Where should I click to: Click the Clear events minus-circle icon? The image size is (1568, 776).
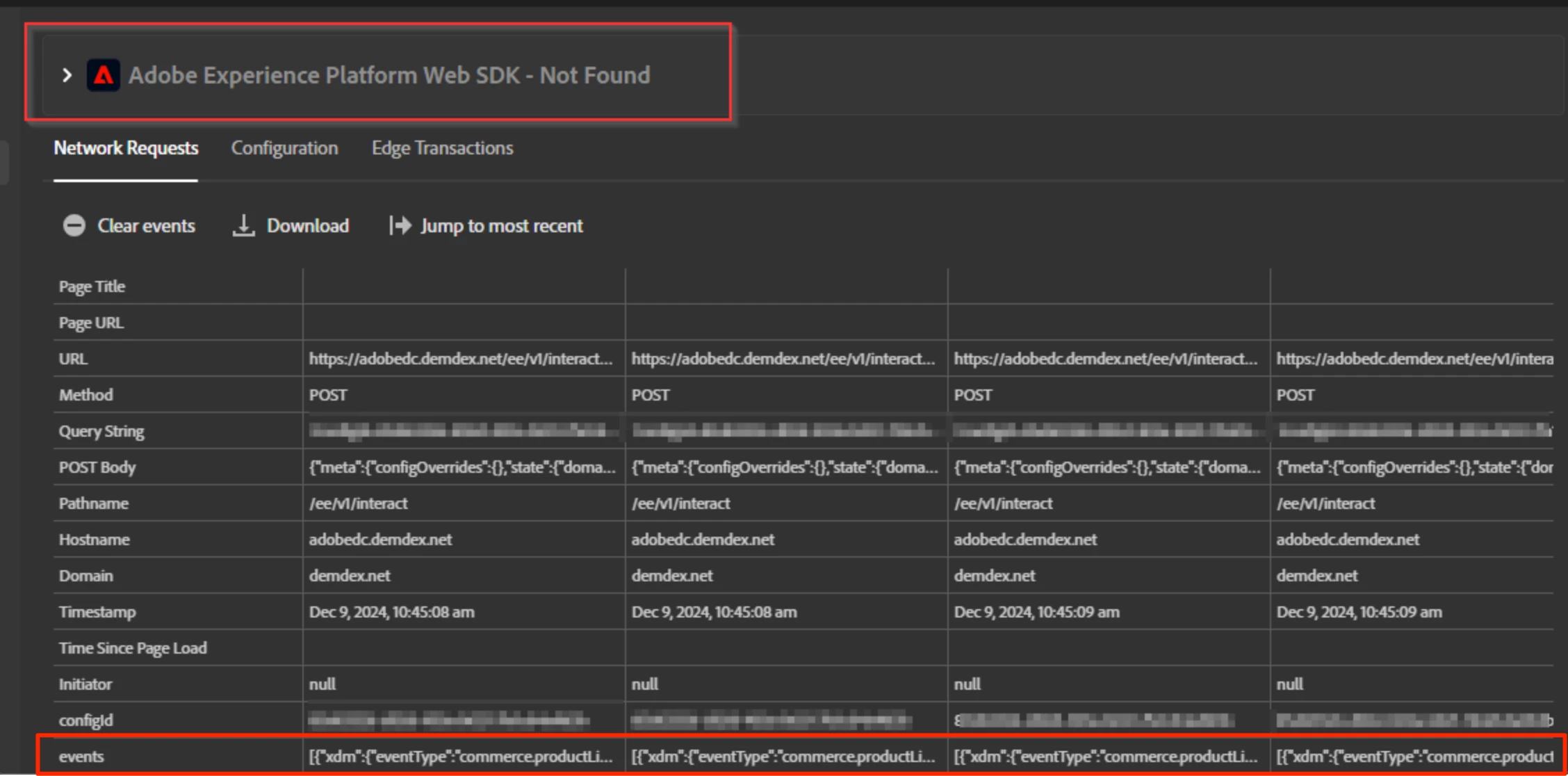pos(74,226)
